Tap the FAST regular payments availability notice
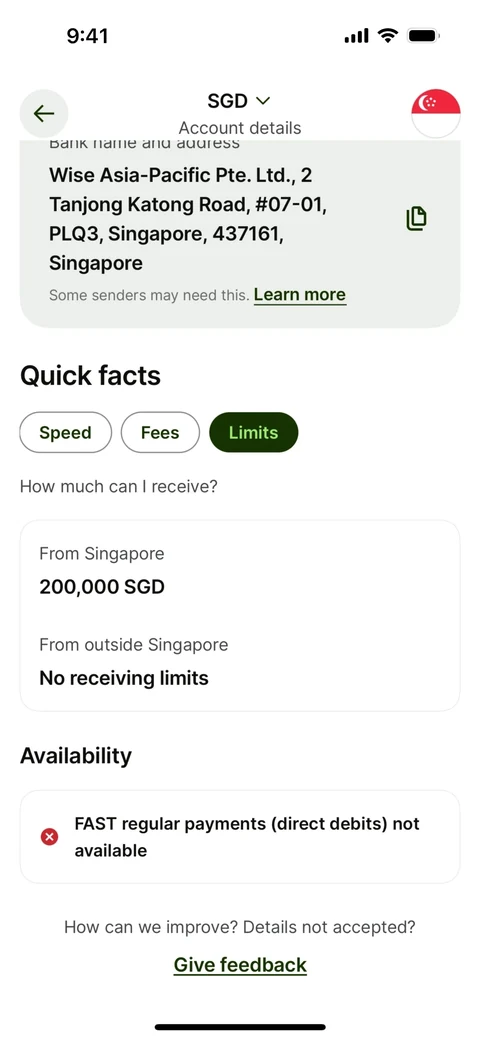480x1040 pixels. click(240, 837)
